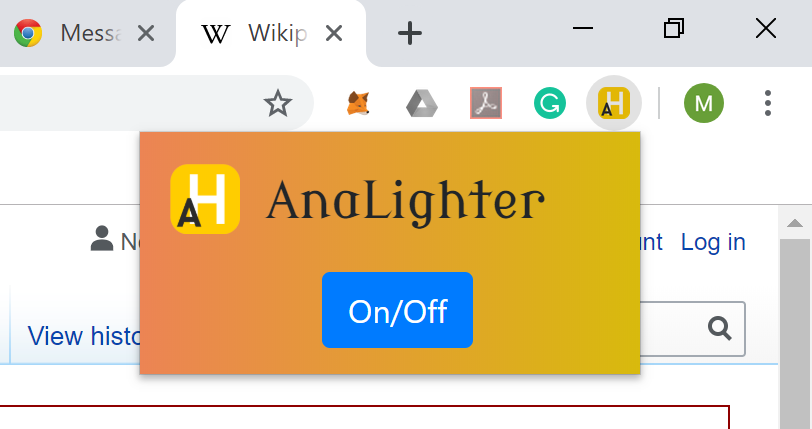Image resolution: width=812 pixels, height=429 pixels.
Task: Close the Wikipedia tab
Action: tap(334, 34)
